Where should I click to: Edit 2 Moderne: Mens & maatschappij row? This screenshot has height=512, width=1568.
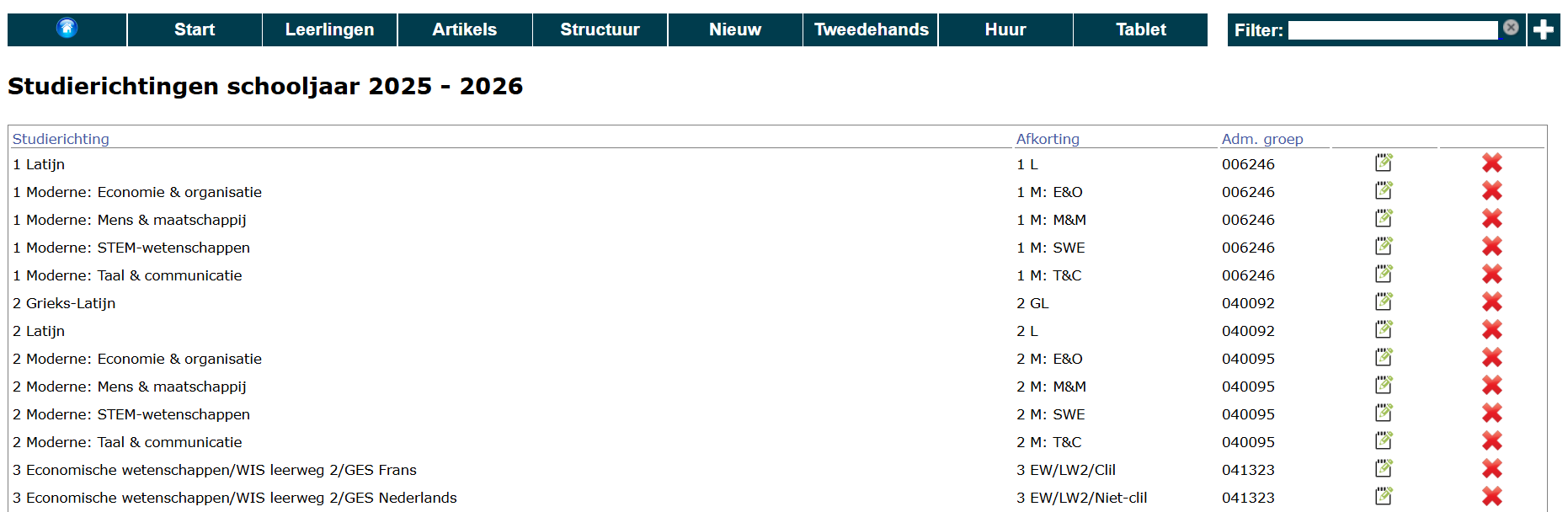coord(1384,385)
